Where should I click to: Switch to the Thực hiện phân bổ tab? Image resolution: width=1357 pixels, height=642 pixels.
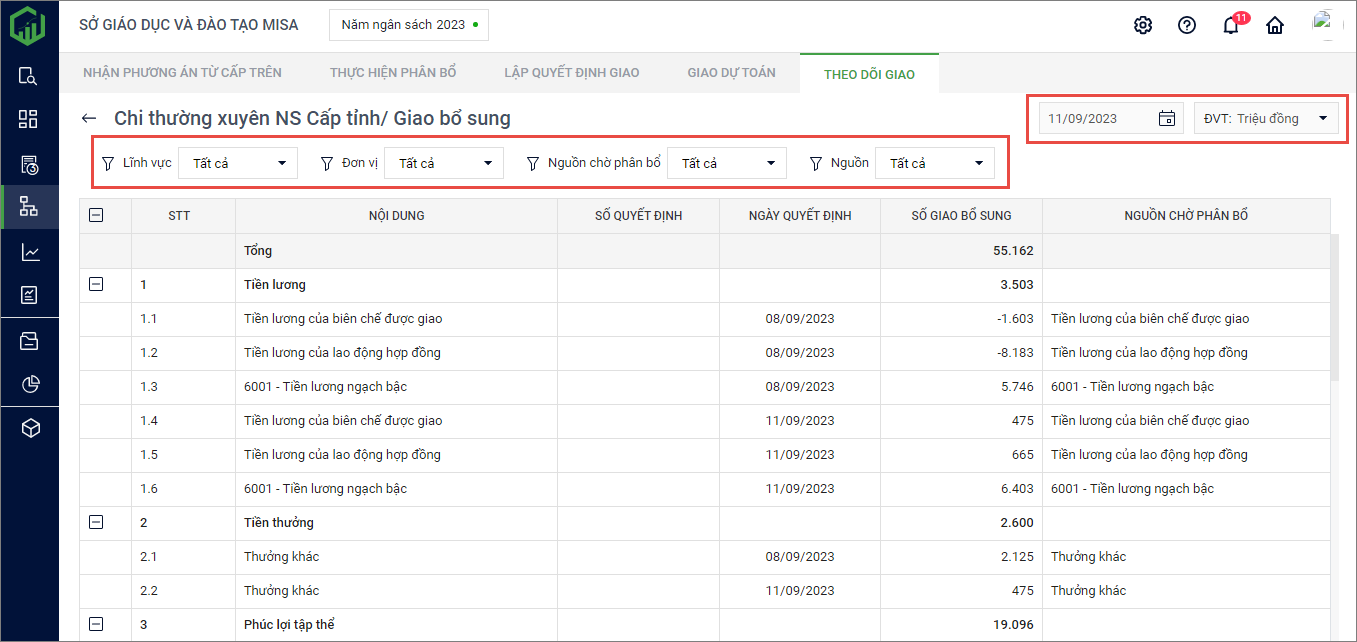click(392, 73)
